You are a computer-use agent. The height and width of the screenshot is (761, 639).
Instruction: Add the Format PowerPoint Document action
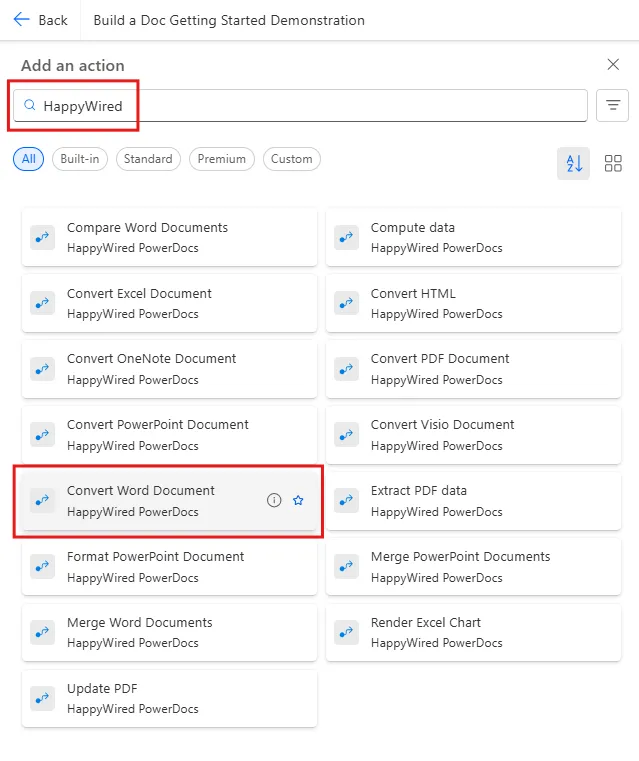(169, 566)
